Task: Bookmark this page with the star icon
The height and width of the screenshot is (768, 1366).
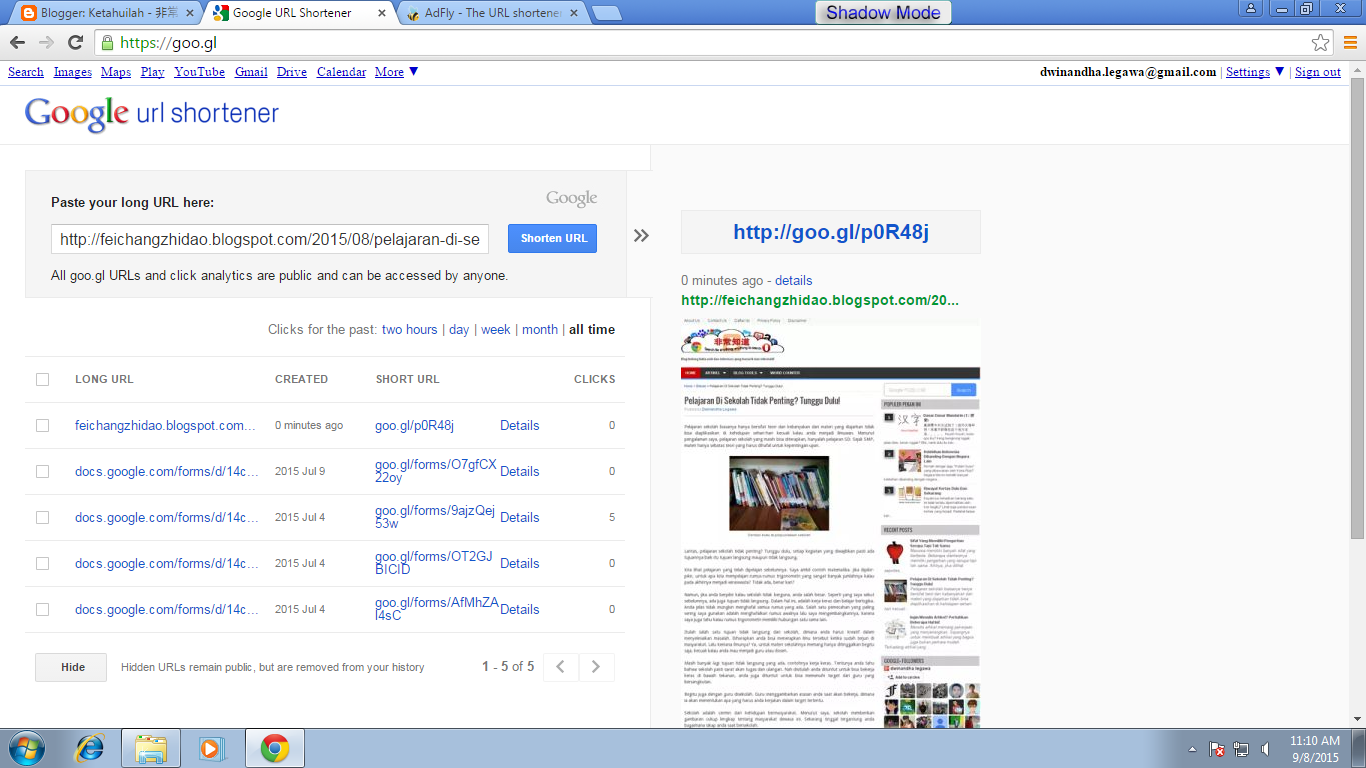Action: coord(1321,42)
